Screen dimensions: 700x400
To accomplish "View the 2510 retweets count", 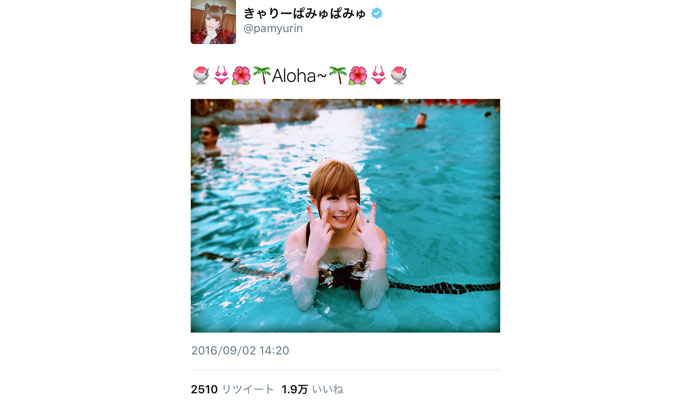I will click(204, 389).
